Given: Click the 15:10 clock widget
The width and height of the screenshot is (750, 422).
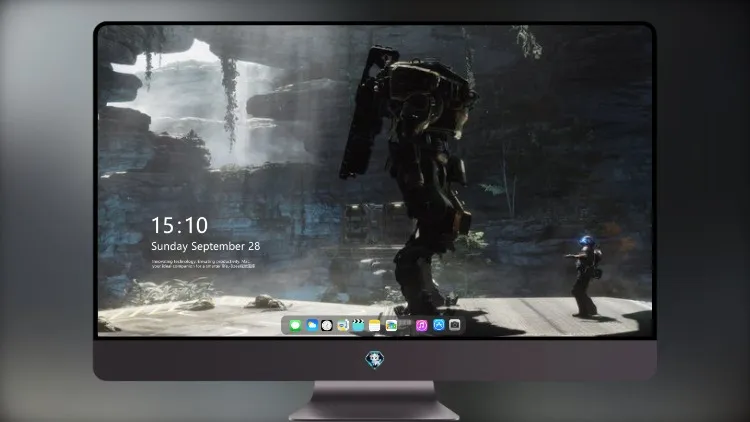Looking at the screenshot, I should [x=179, y=225].
